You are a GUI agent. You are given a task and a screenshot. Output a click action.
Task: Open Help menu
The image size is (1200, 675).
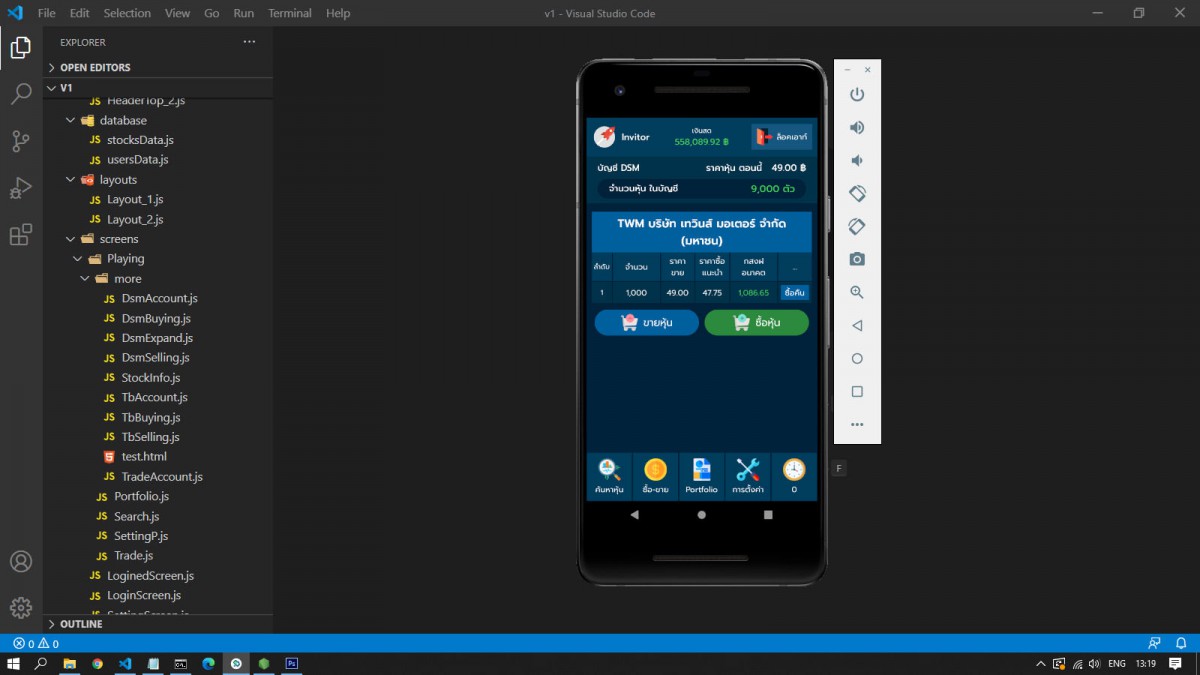point(338,13)
